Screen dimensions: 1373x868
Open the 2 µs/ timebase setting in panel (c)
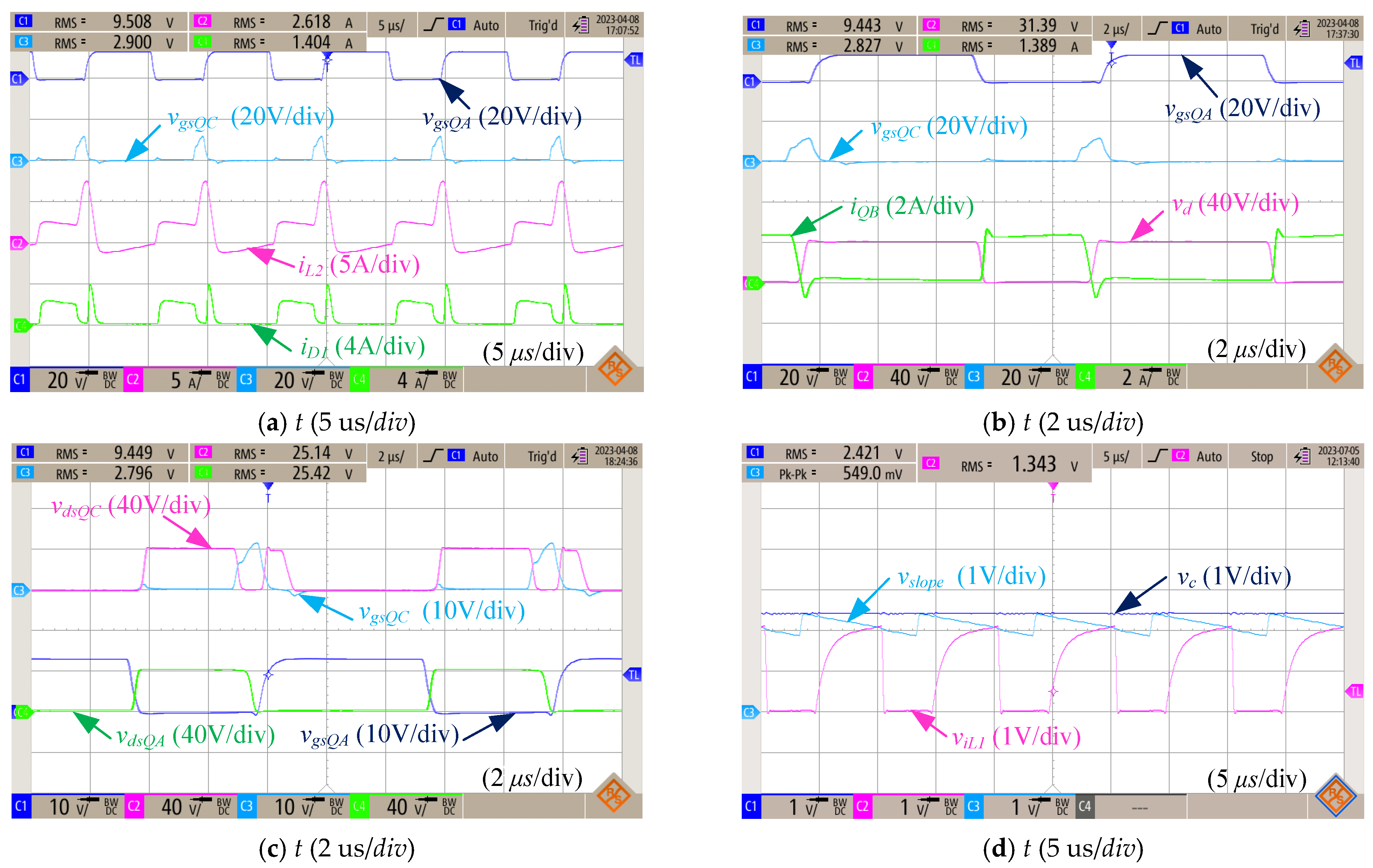tap(391, 457)
